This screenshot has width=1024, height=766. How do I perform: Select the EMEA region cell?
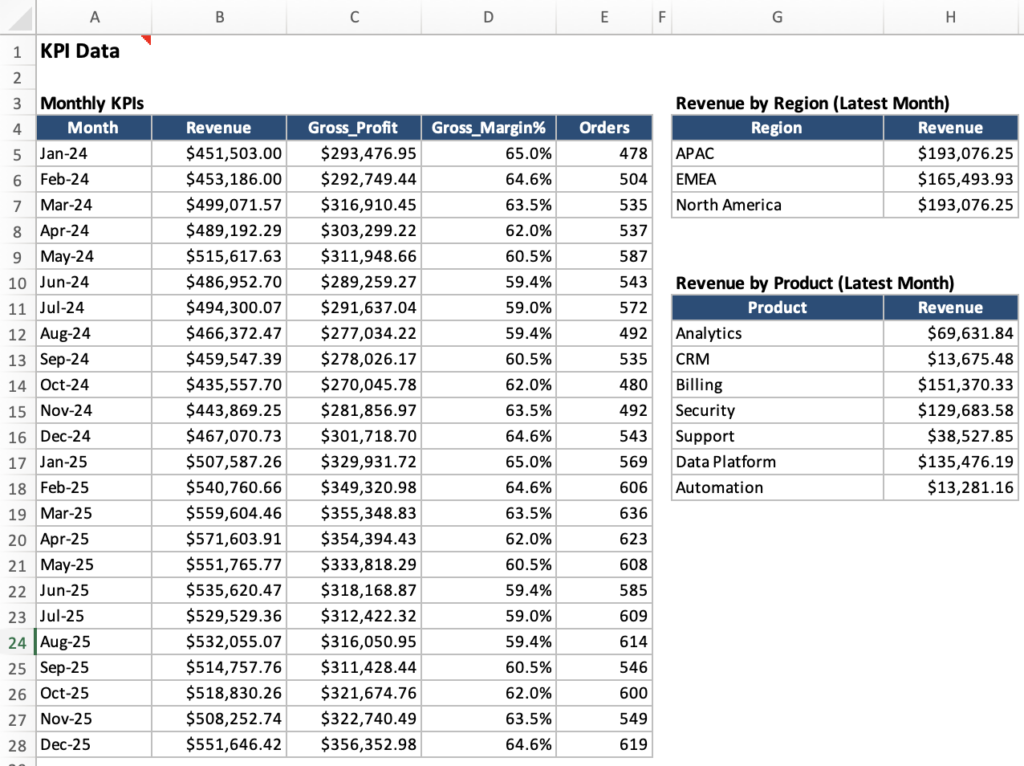pos(776,180)
